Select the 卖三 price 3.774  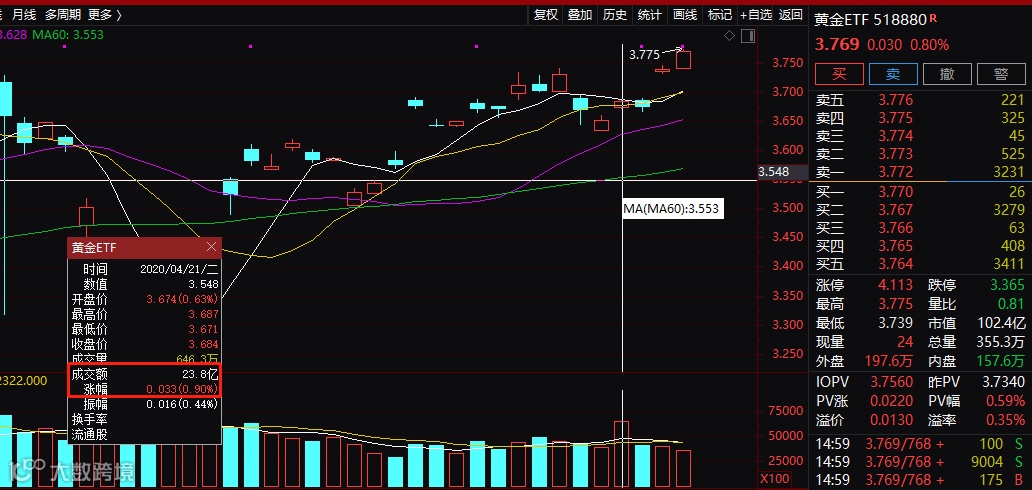point(896,136)
